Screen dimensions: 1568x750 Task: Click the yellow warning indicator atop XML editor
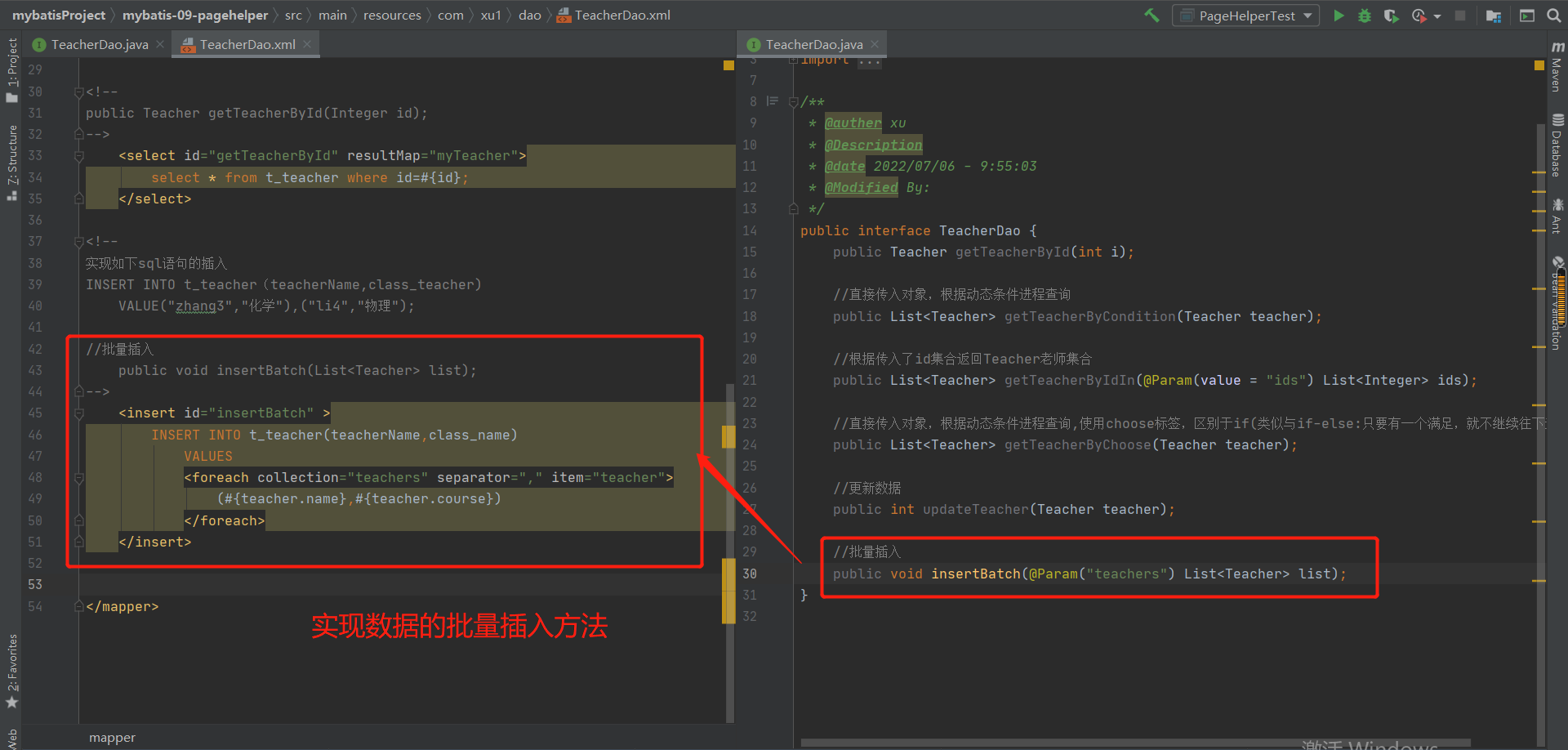pos(728,65)
